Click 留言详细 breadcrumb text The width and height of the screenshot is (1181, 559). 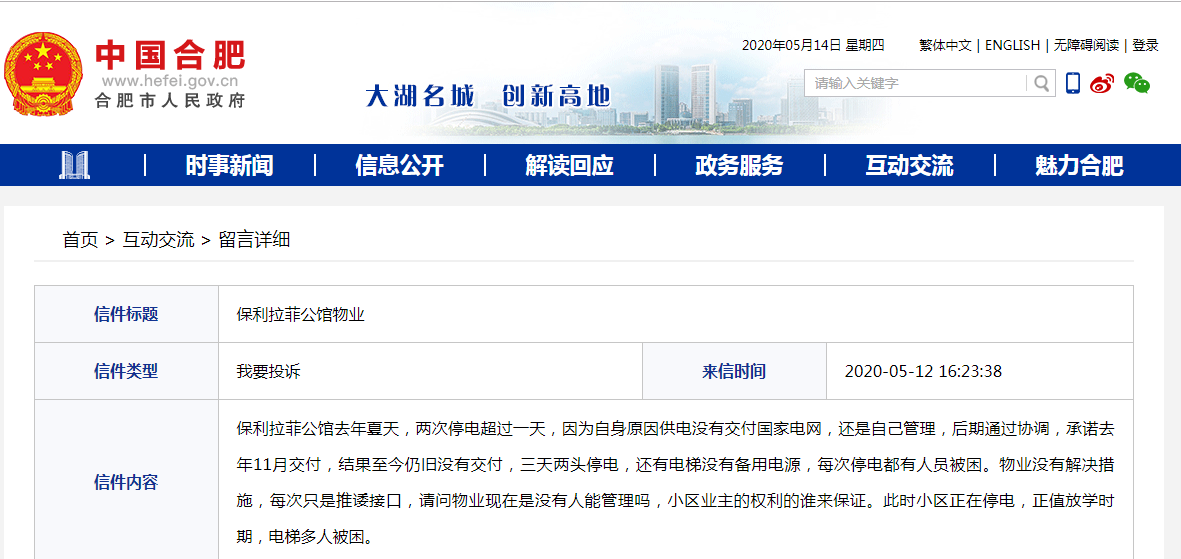254,240
